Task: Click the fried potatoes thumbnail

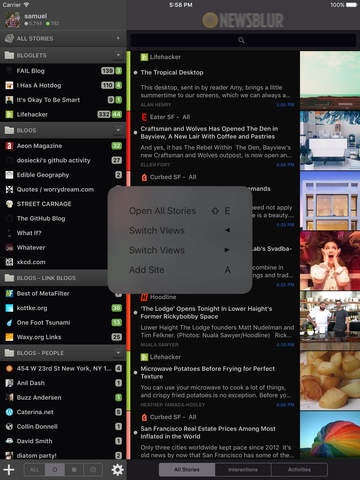Action: (x=330, y=381)
